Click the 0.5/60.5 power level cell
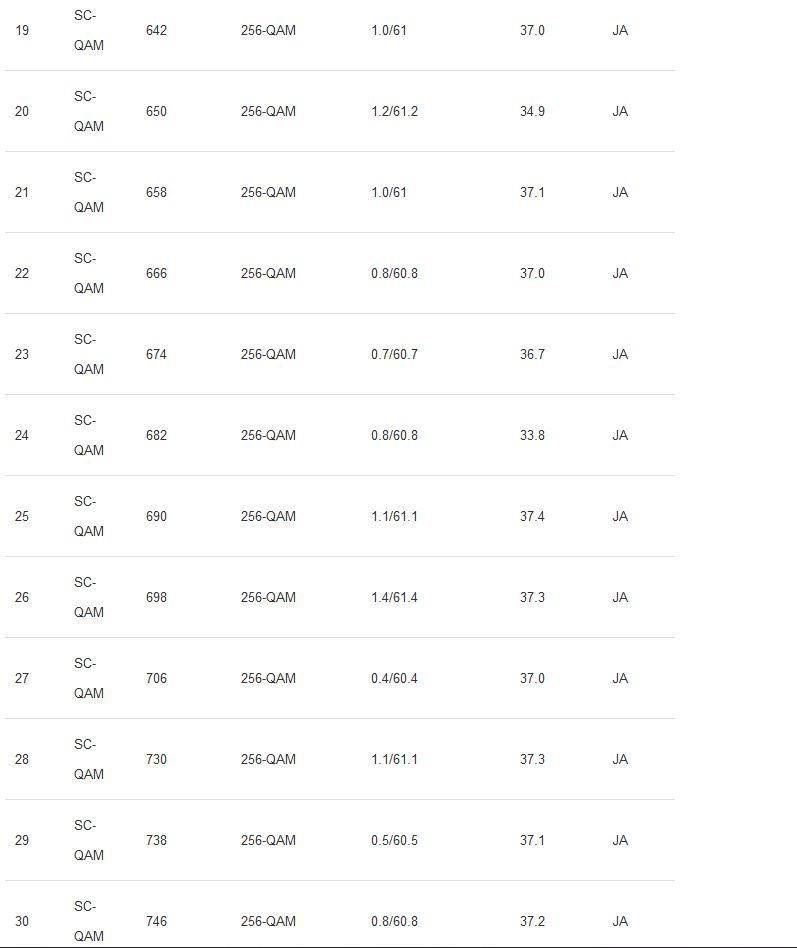The width and height of the screenshot is (797, 948). 394,840
